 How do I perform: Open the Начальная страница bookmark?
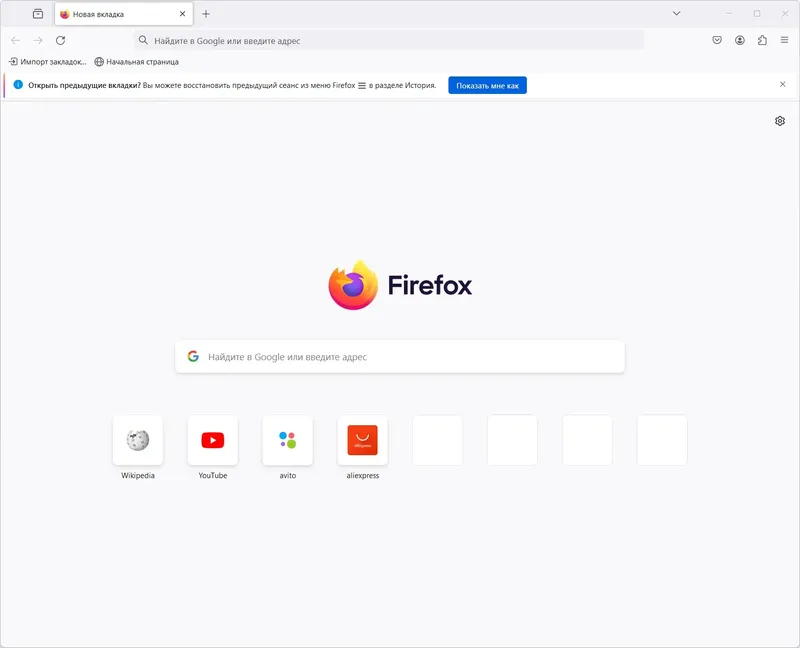137,62
